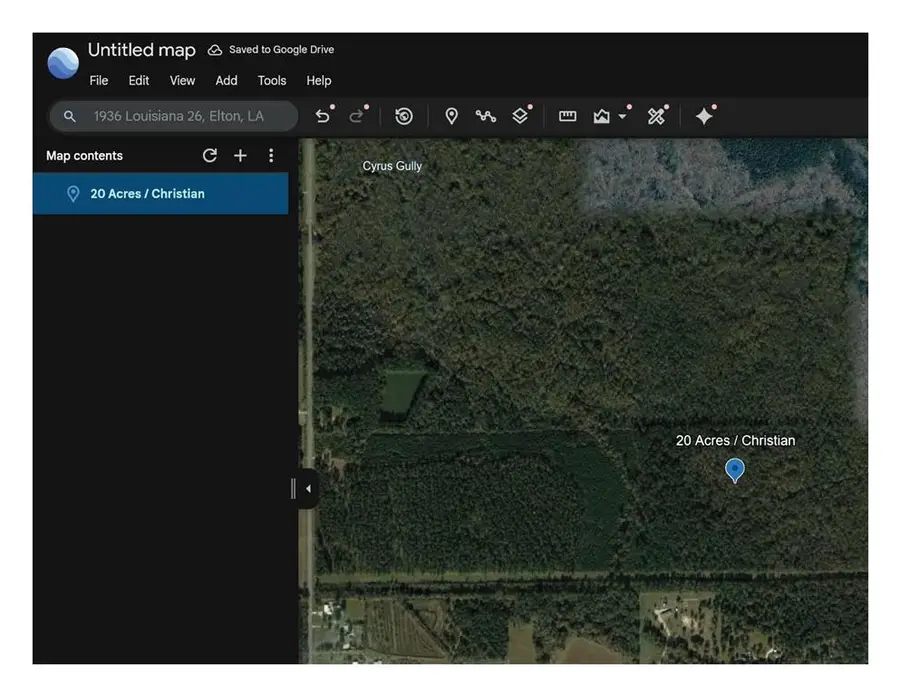Viewport: 900px width, 696px height.
Task: Select the Add placemark tool
Action: tap(452, 116)
